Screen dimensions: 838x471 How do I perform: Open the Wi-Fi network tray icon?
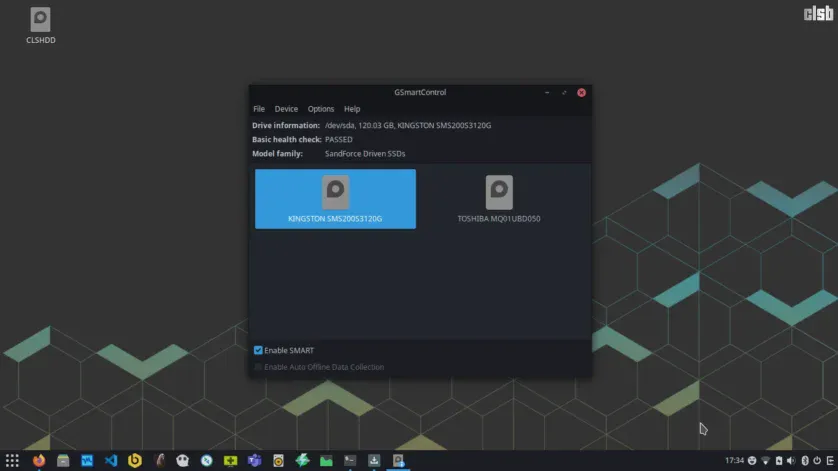(765, 461)
